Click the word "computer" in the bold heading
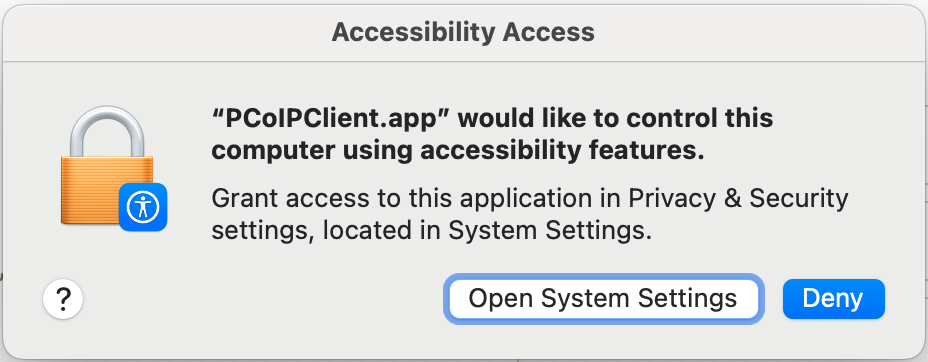 coord(265,153)
